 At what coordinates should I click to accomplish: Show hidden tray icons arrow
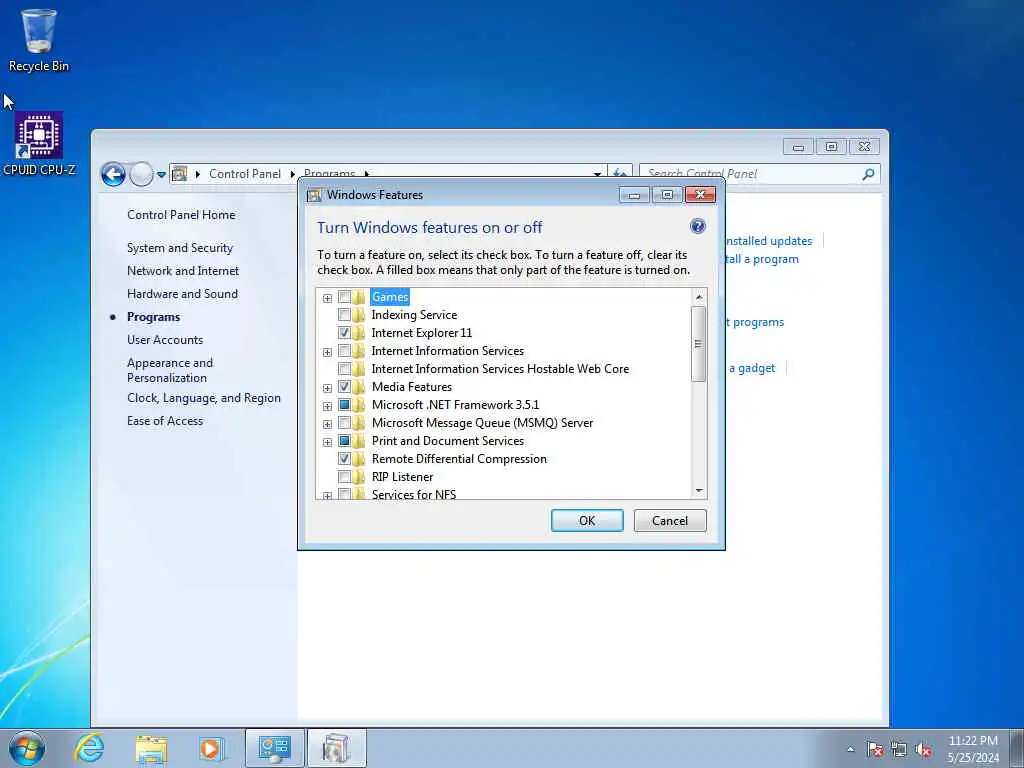850,749
